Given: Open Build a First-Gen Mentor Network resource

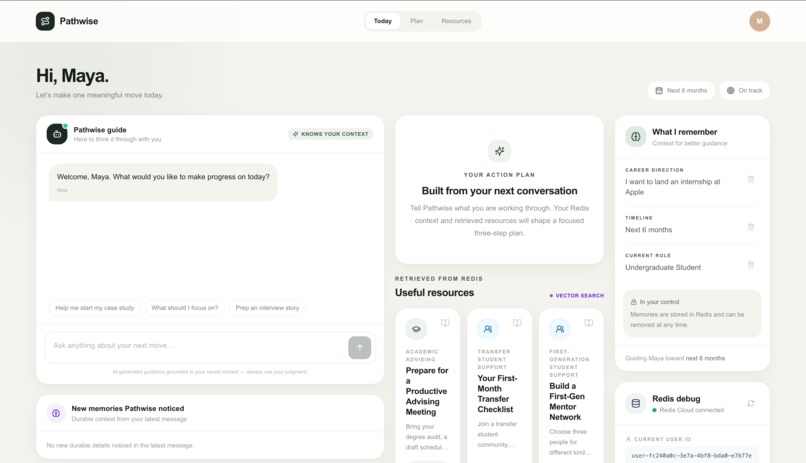Looking at the screenshot, I should pos(566,401).
